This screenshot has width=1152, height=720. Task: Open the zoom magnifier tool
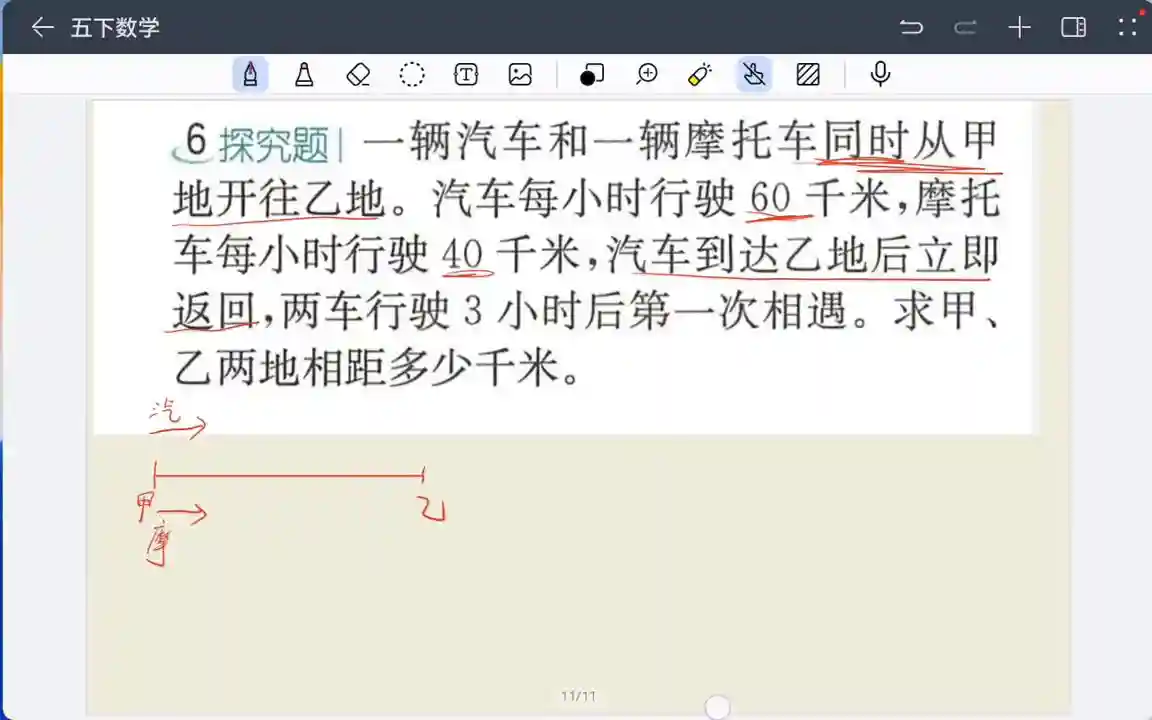click(647, 74)
